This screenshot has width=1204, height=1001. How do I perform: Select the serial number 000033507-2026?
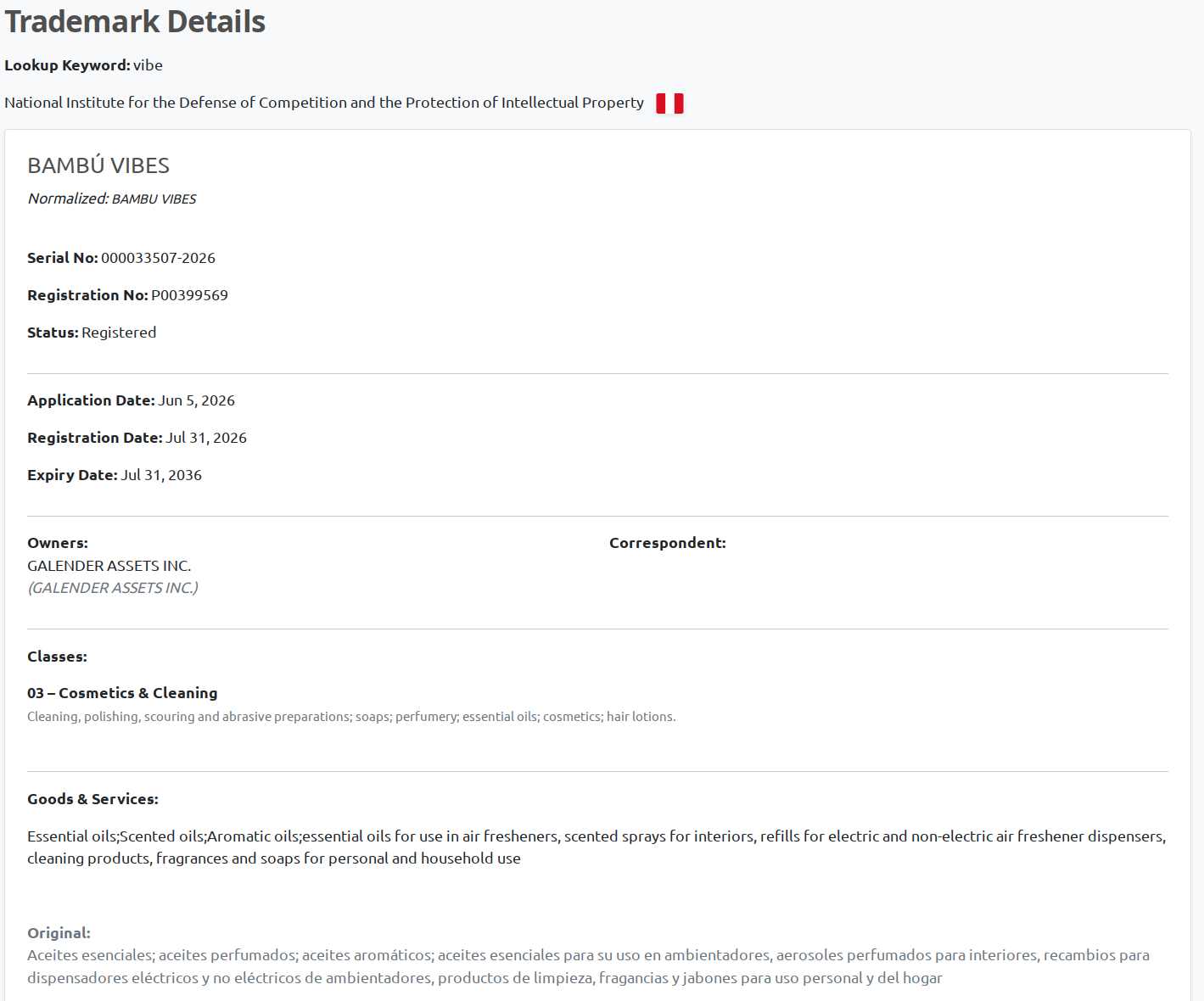point(159,258)
